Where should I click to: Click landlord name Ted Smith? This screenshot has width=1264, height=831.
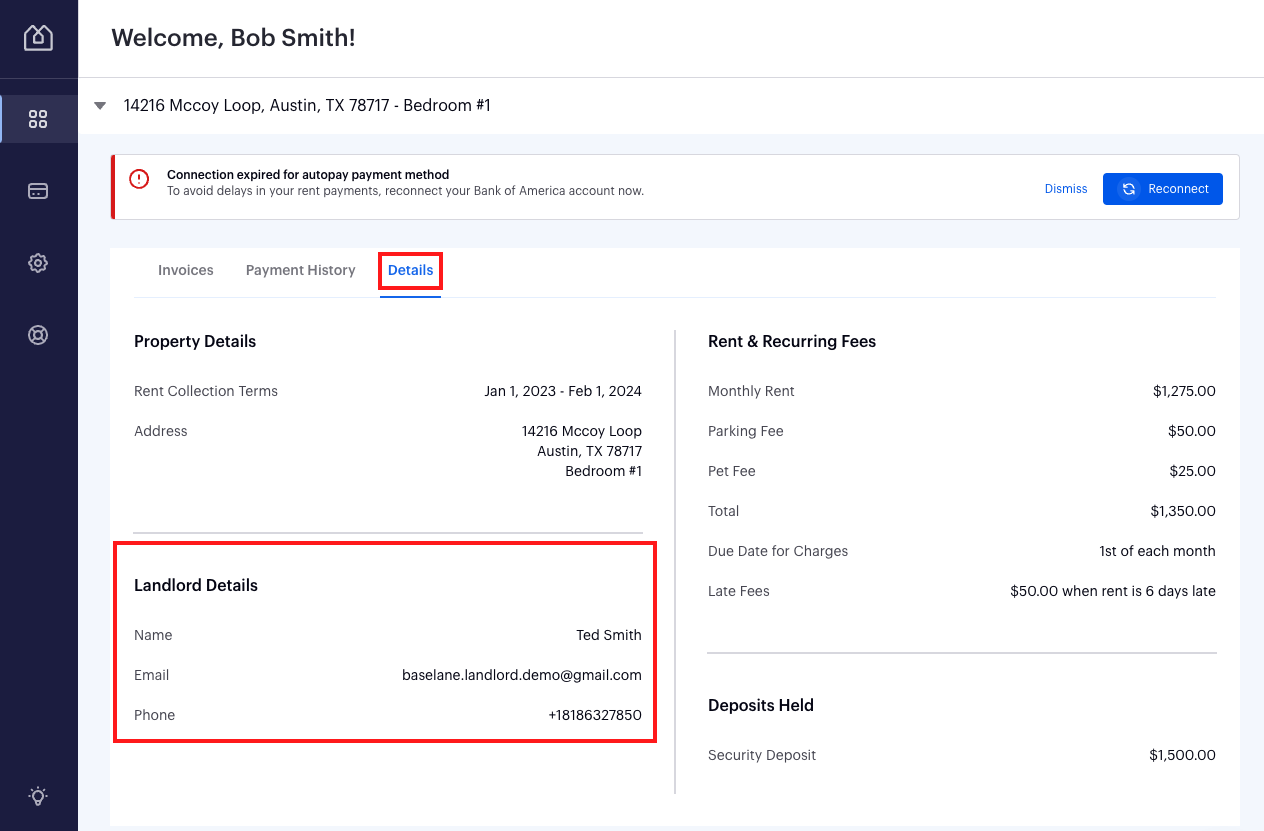609,635
